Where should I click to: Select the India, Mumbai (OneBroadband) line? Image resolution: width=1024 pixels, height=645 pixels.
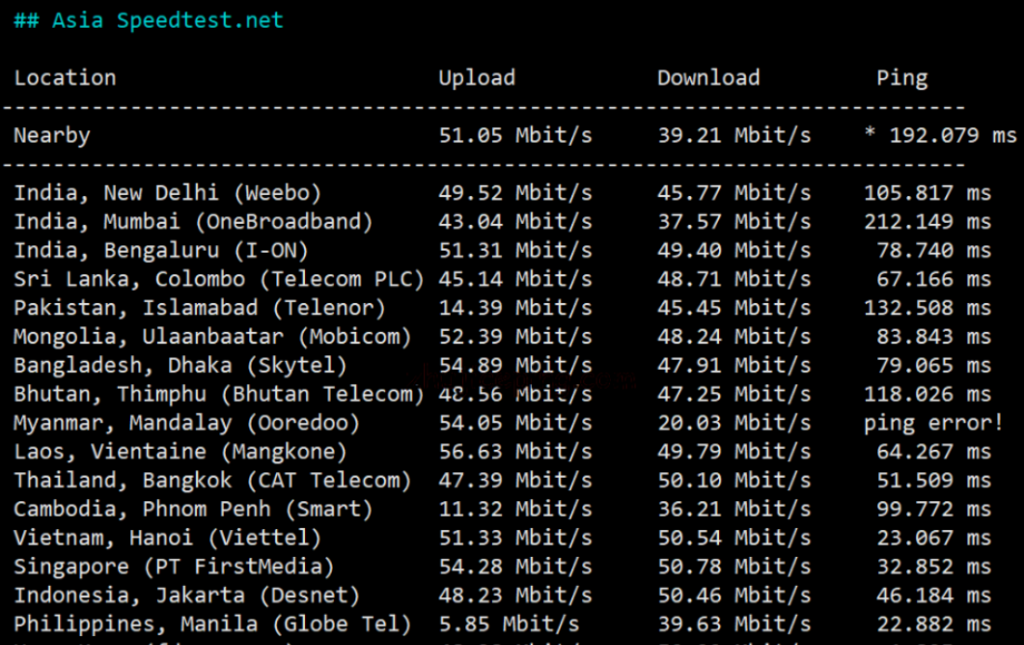click(193, 222)
